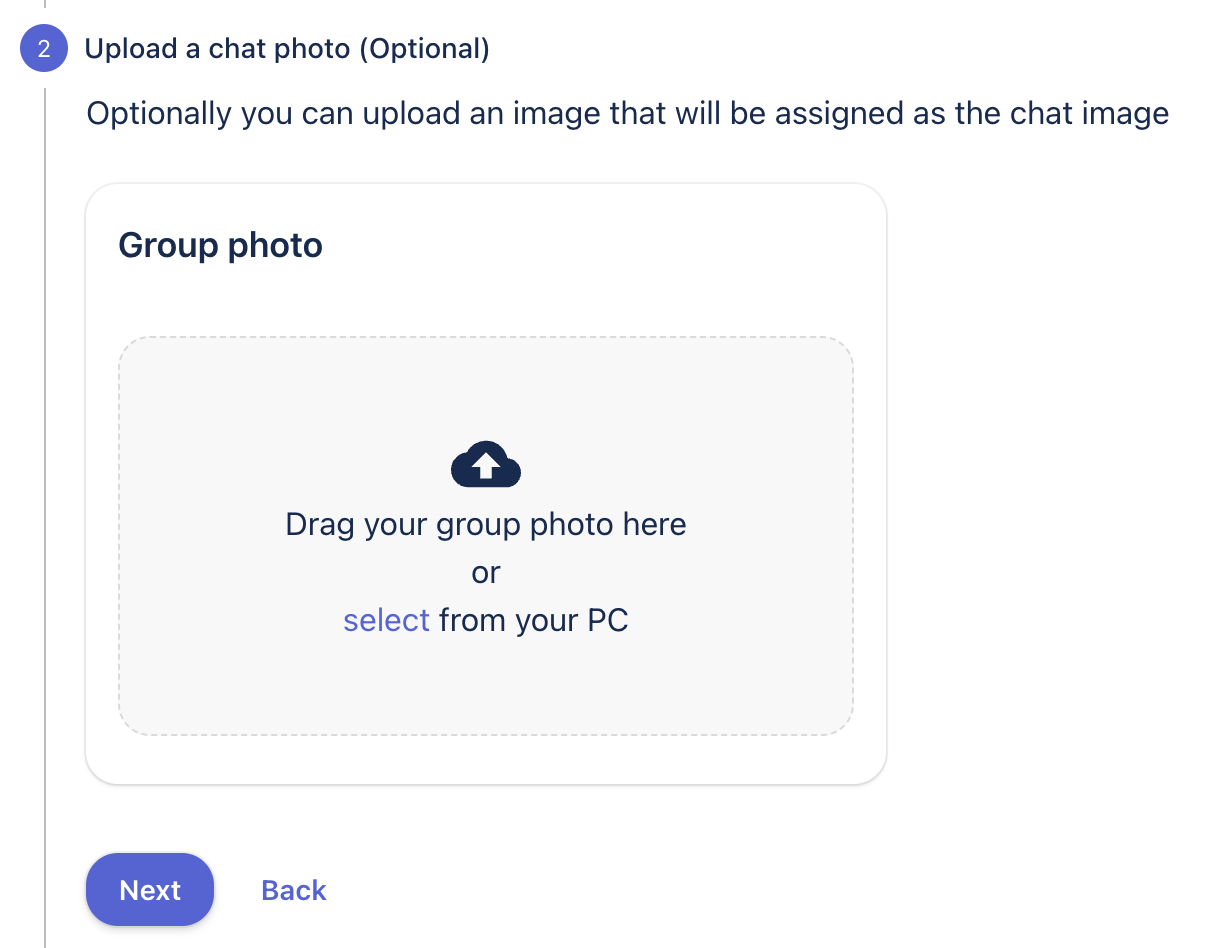This screenshot has width=1208, height=948.
Task: Click the "select" file link
Action: pos(386,620)
